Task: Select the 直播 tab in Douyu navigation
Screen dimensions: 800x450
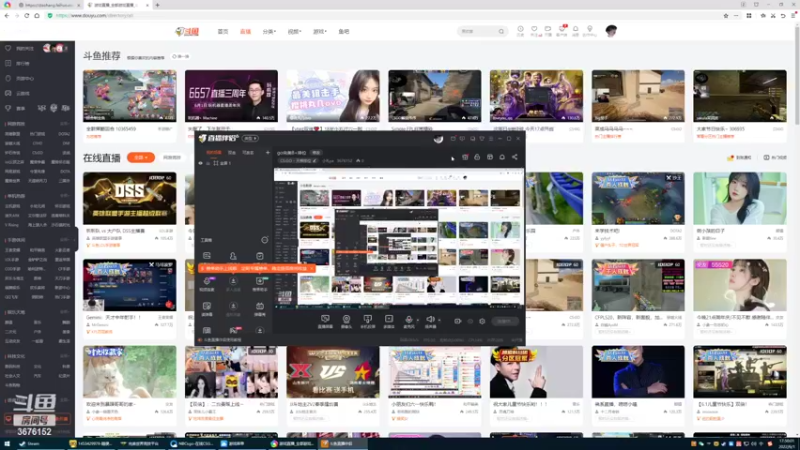Action: pos(245,32)
